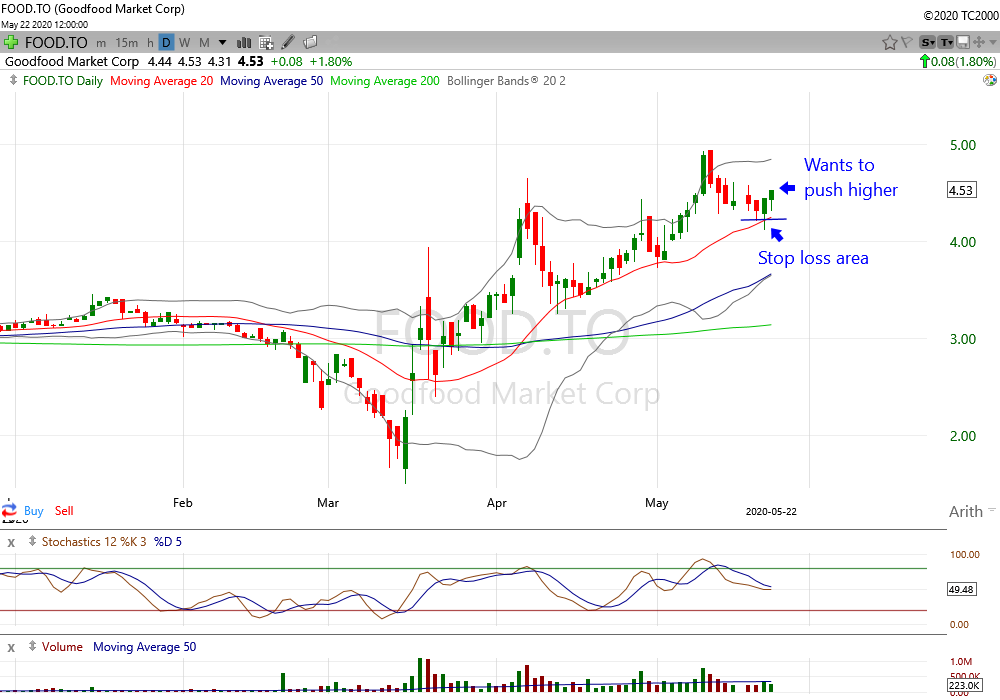
Task: Click the Sell link
Action: (x=64, y=511)
